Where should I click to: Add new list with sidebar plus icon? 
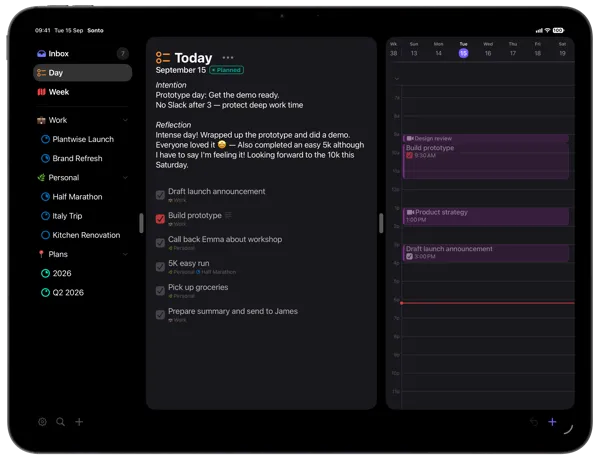(79, 422)
